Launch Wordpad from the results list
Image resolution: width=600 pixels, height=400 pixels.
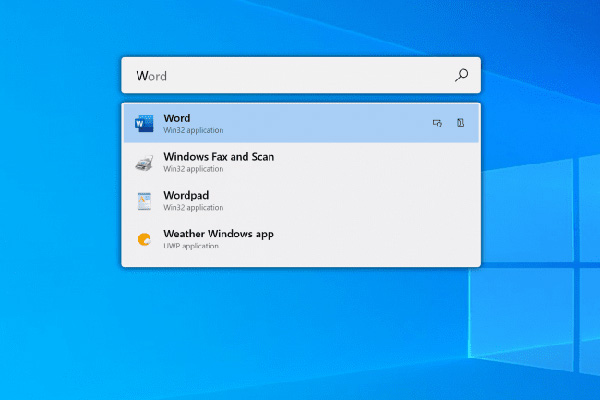301,201
